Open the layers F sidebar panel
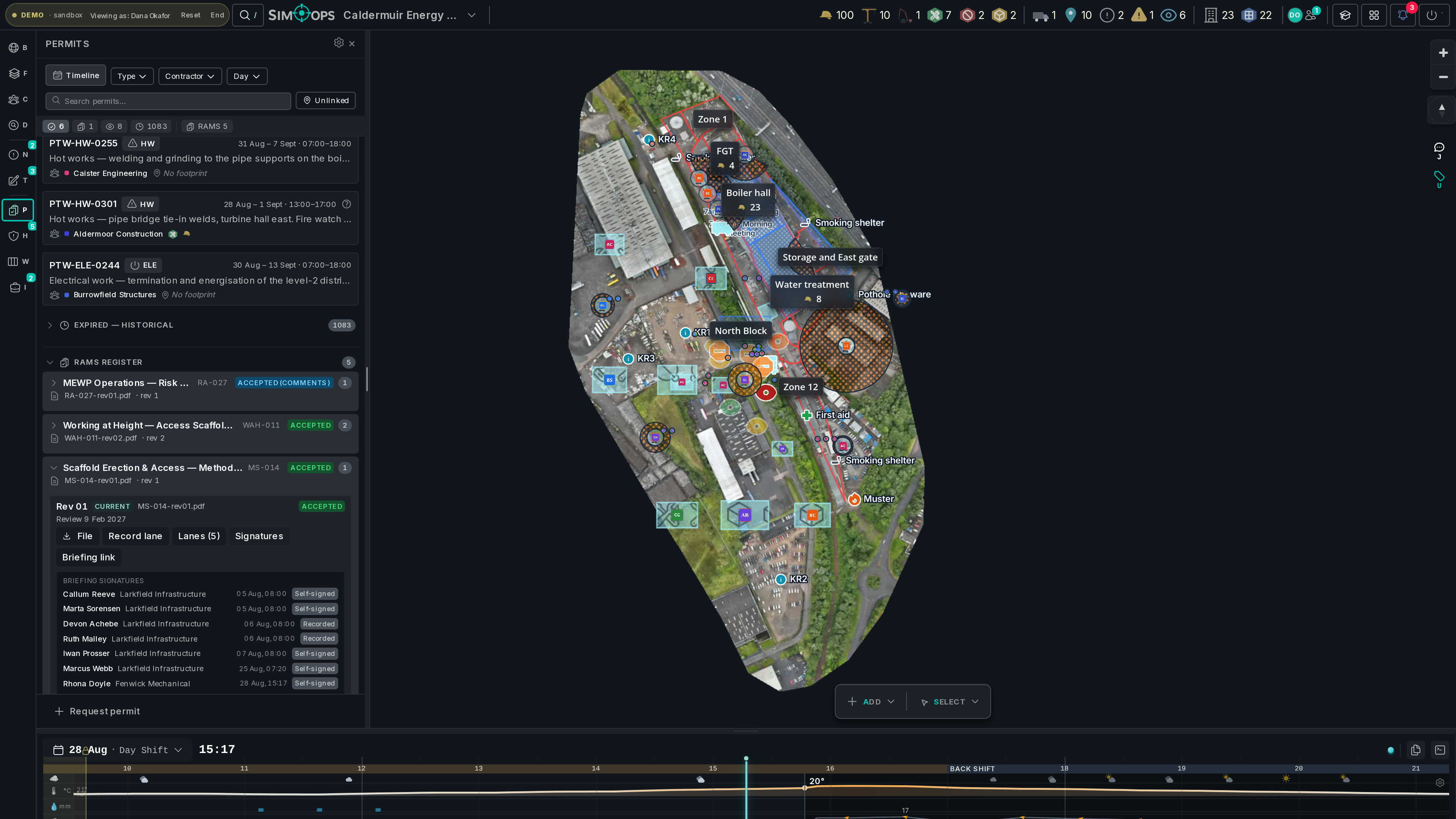Viewport: 1456px width, 819px height. [x=18, y=74]
